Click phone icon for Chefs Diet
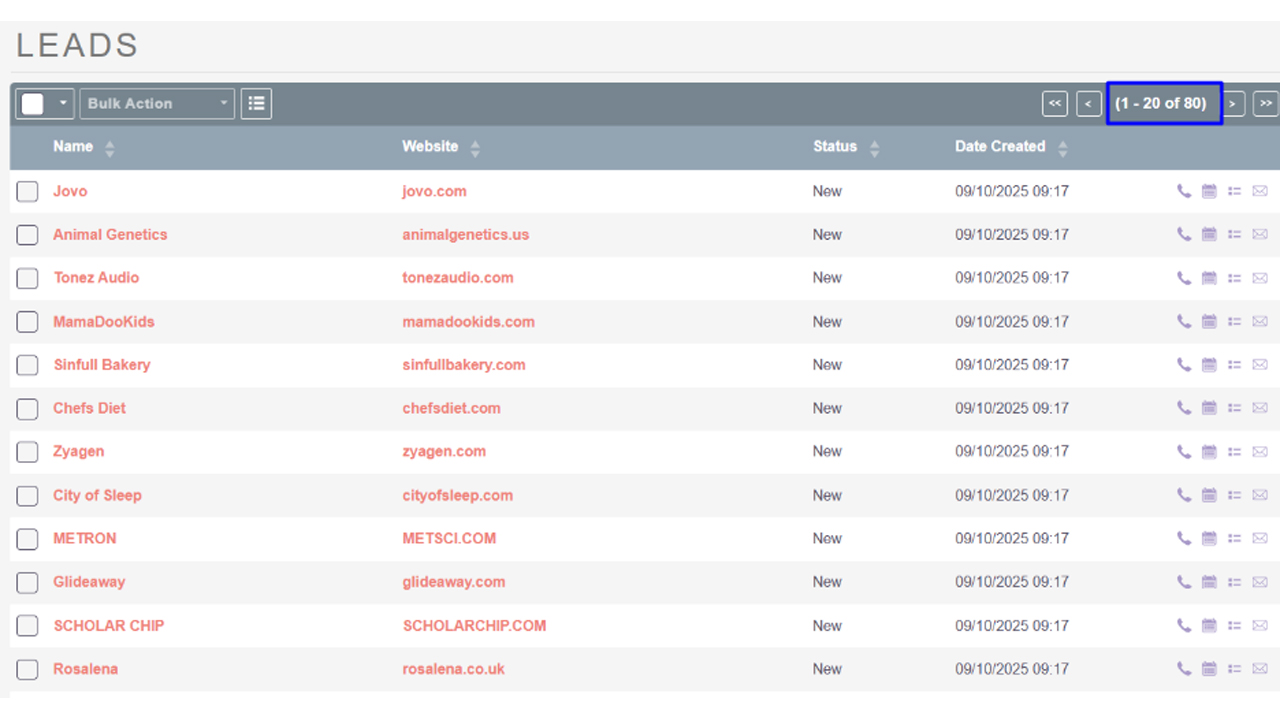Viewport: 1280px width, 720px height. click(1184, 408)
